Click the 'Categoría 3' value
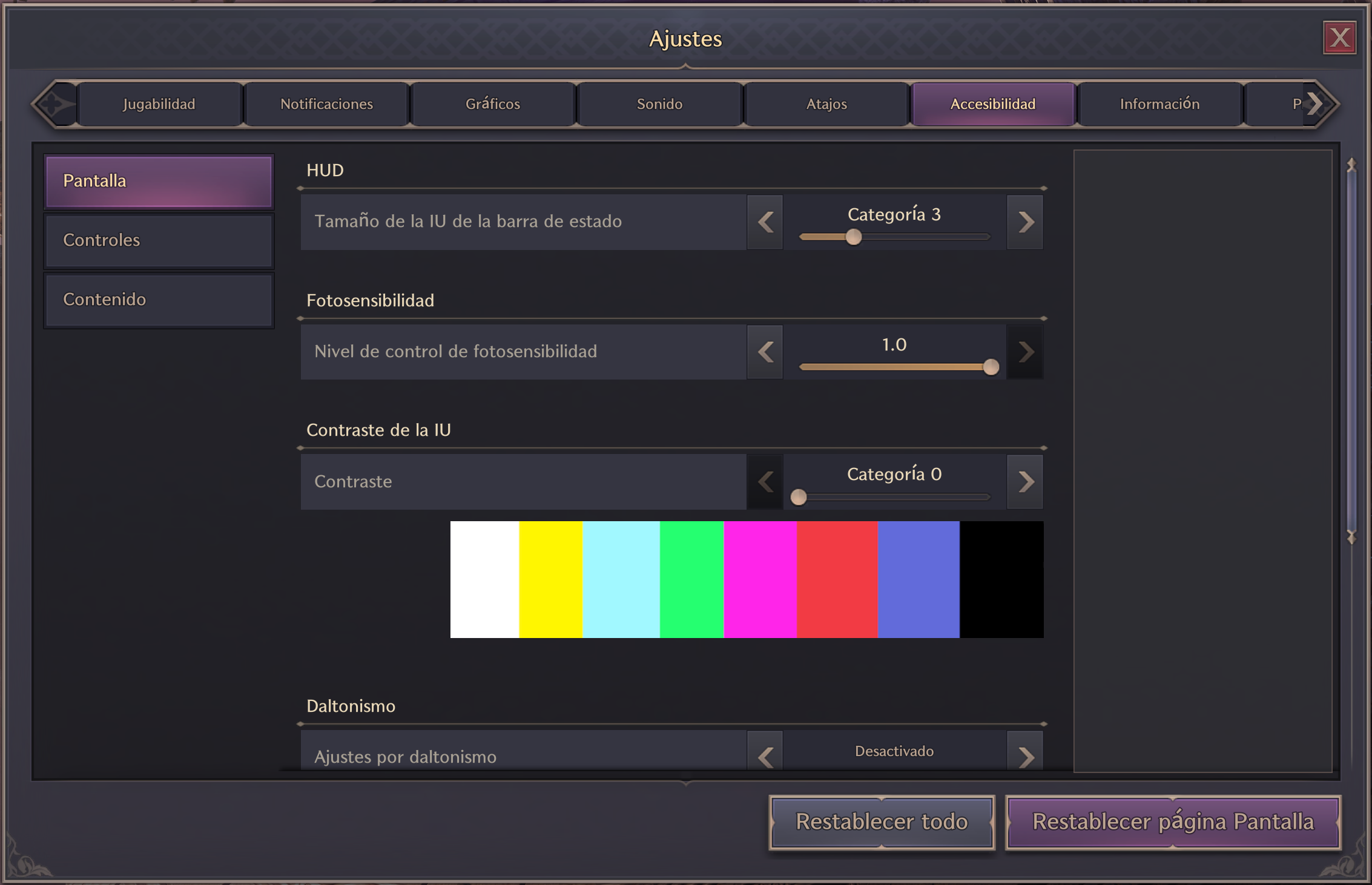1372x885 pixels. (x=894, y=214)
